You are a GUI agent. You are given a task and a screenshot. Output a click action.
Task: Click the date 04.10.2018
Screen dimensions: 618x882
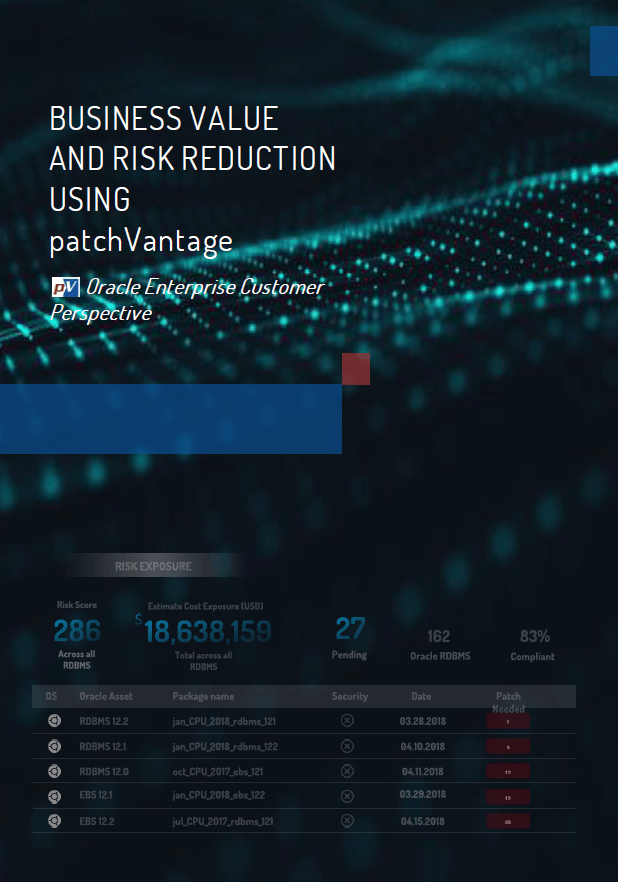pos(422,746)
